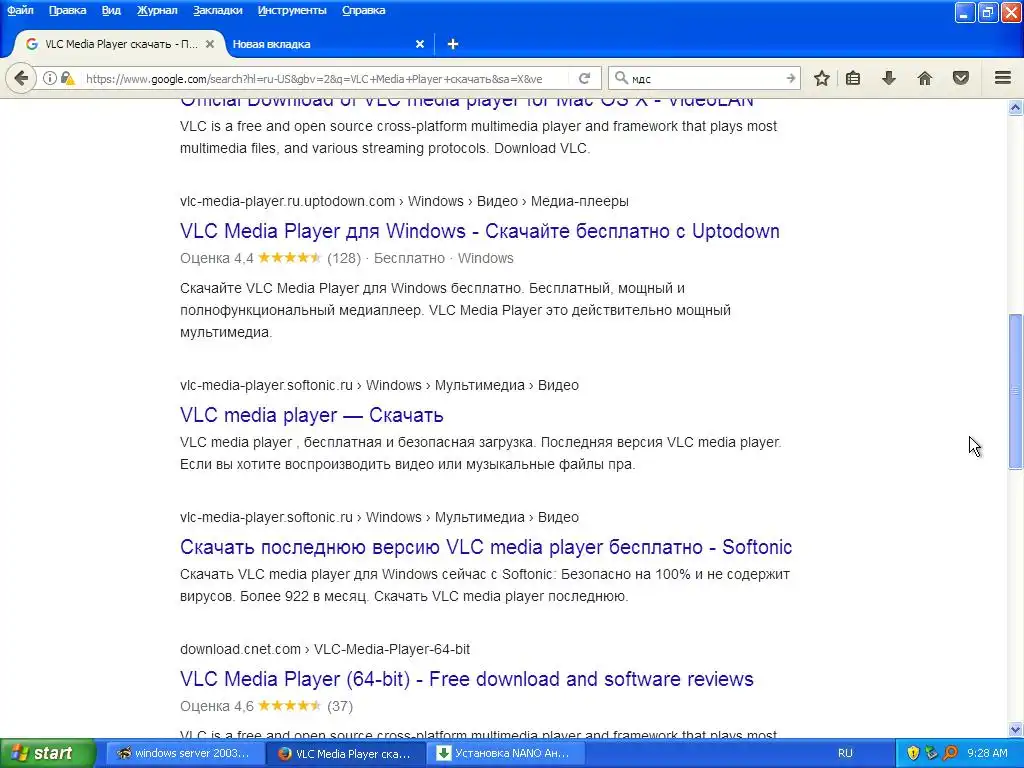Open VLC Media Player для Windows Uptodown link

point(479,231)
